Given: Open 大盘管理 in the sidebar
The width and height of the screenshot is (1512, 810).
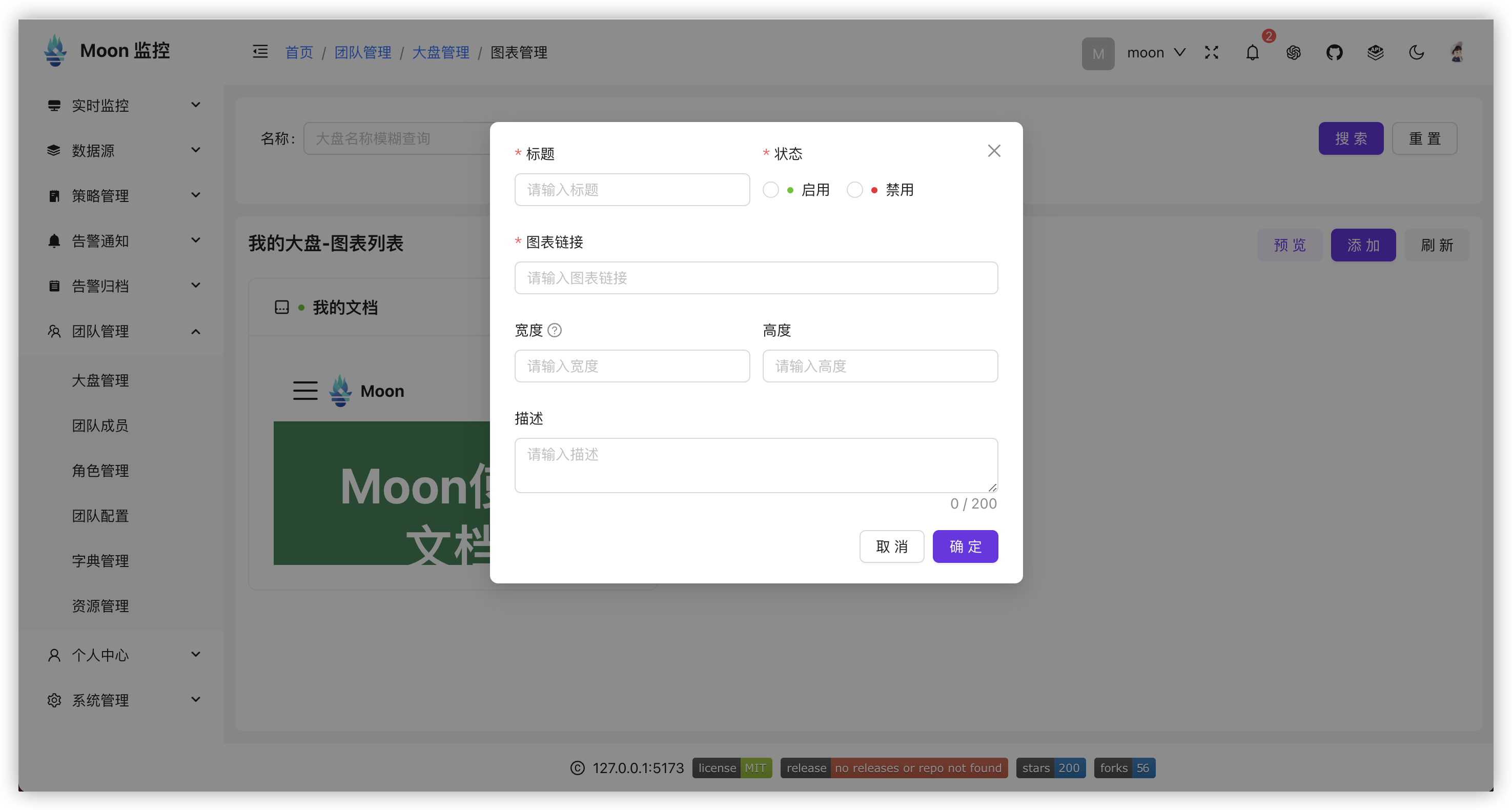Looking at the screenshot, I should 100,380.
